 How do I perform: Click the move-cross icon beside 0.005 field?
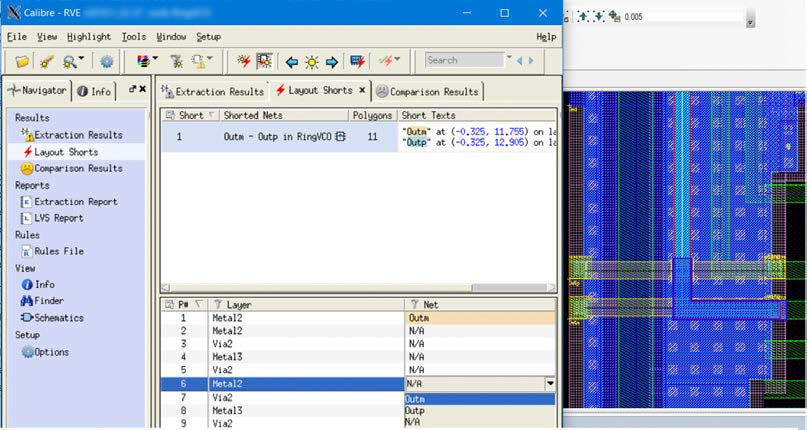click(615, 16)
